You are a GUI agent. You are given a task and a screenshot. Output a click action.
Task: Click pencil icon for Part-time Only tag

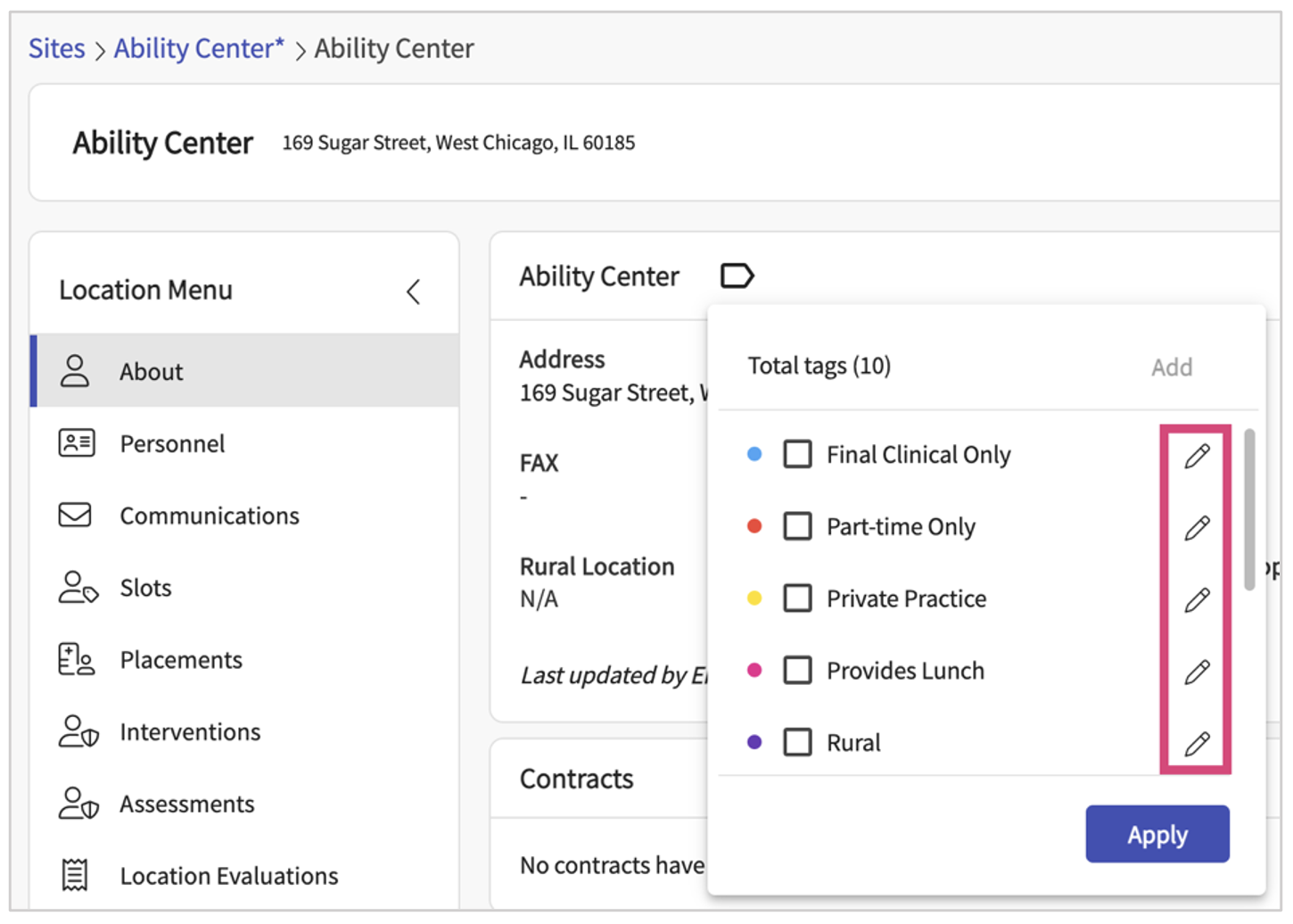[1197, 528]
